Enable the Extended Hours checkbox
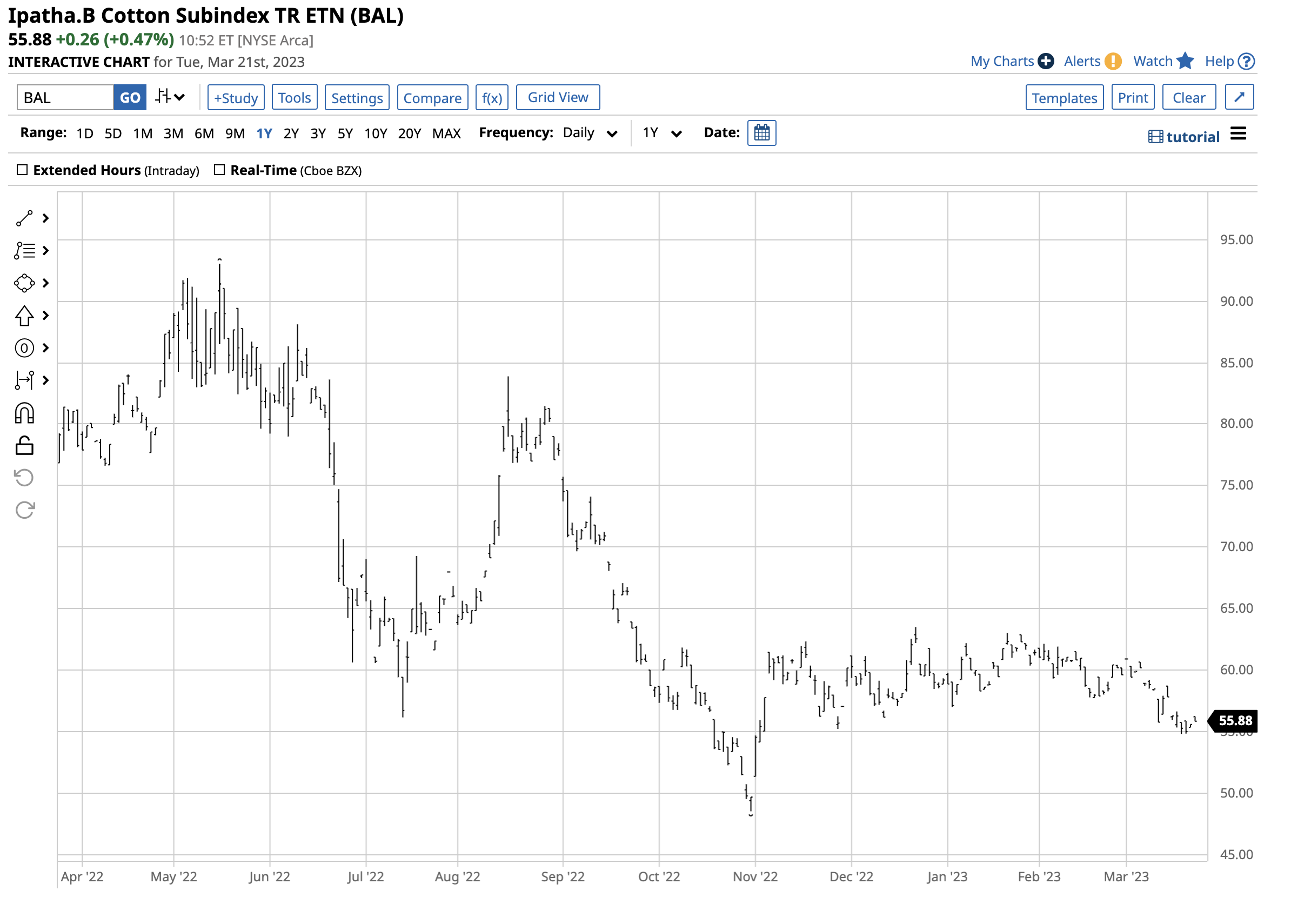The height and width of the screenshot is (924, 1311). point(22,170)
